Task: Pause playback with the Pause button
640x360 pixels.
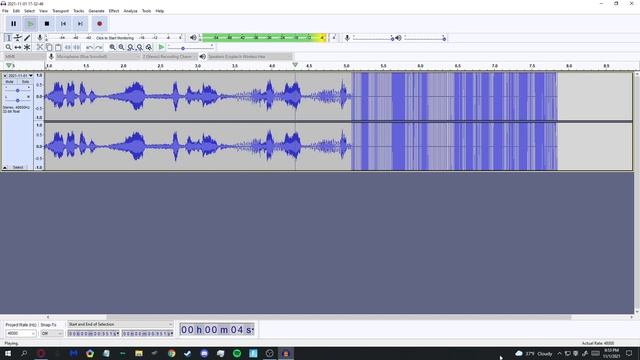Action: [13, 24]
